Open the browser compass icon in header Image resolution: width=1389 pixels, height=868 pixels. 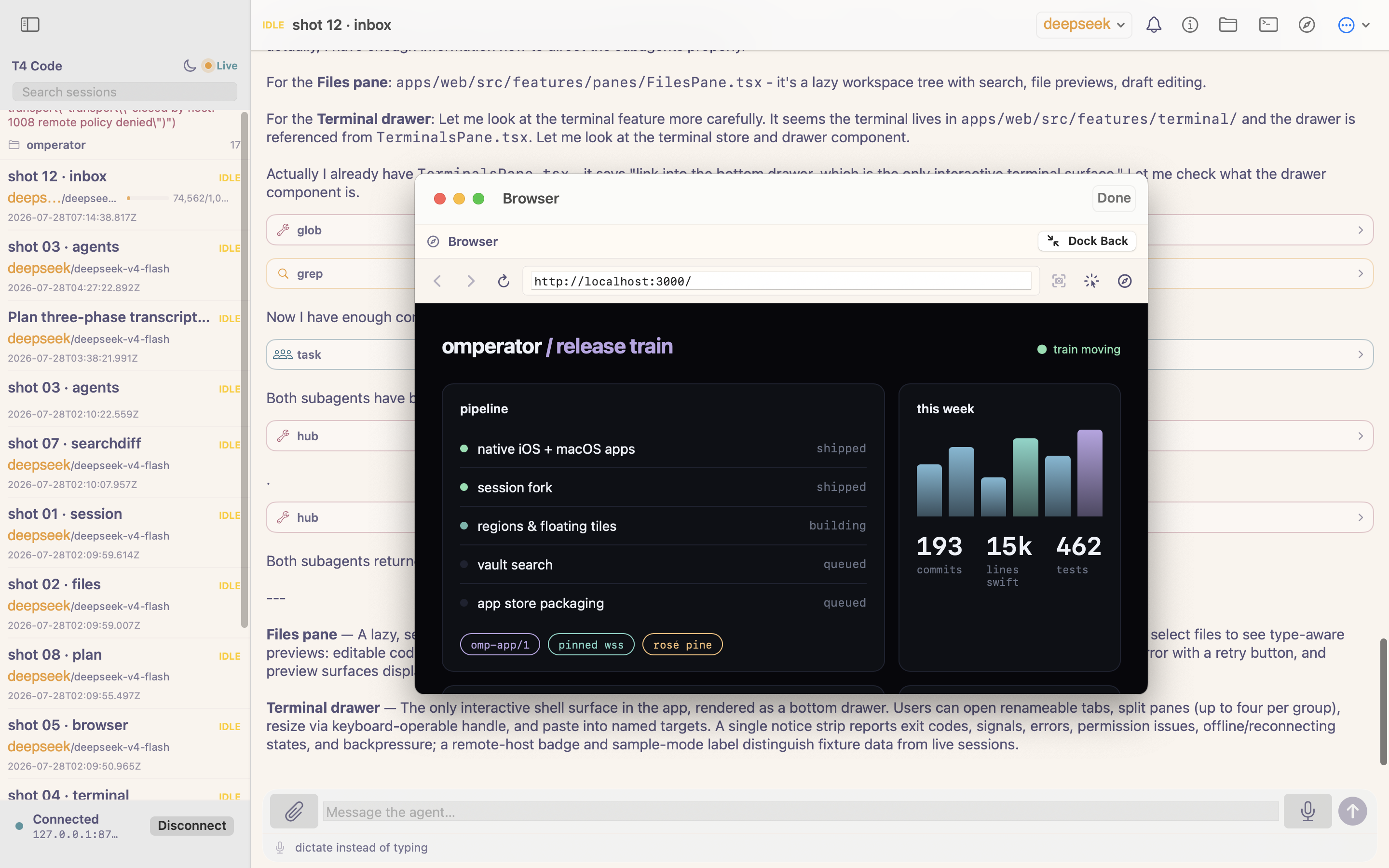tap(1307, 25)
